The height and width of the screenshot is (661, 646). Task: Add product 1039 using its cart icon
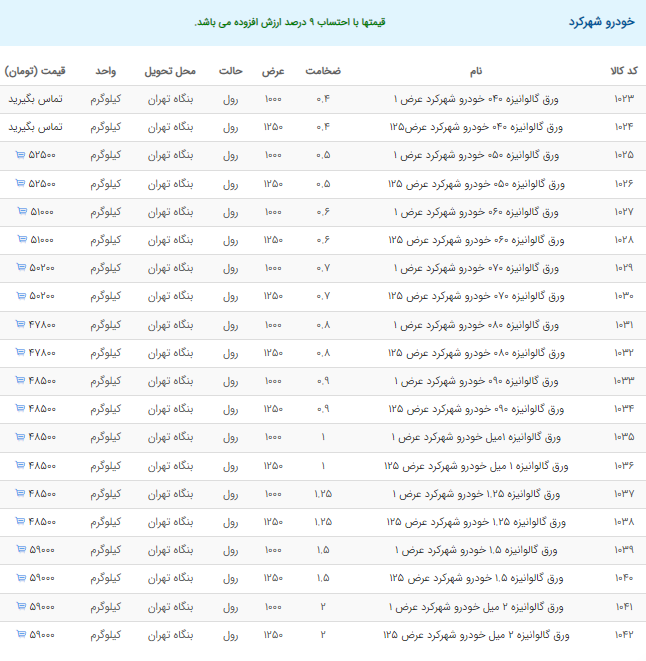[x=21, y=550]
